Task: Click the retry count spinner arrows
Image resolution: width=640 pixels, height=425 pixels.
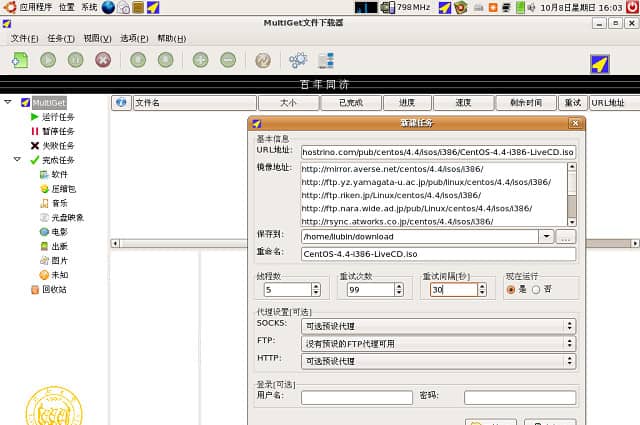Action: (x=399, y=289)
